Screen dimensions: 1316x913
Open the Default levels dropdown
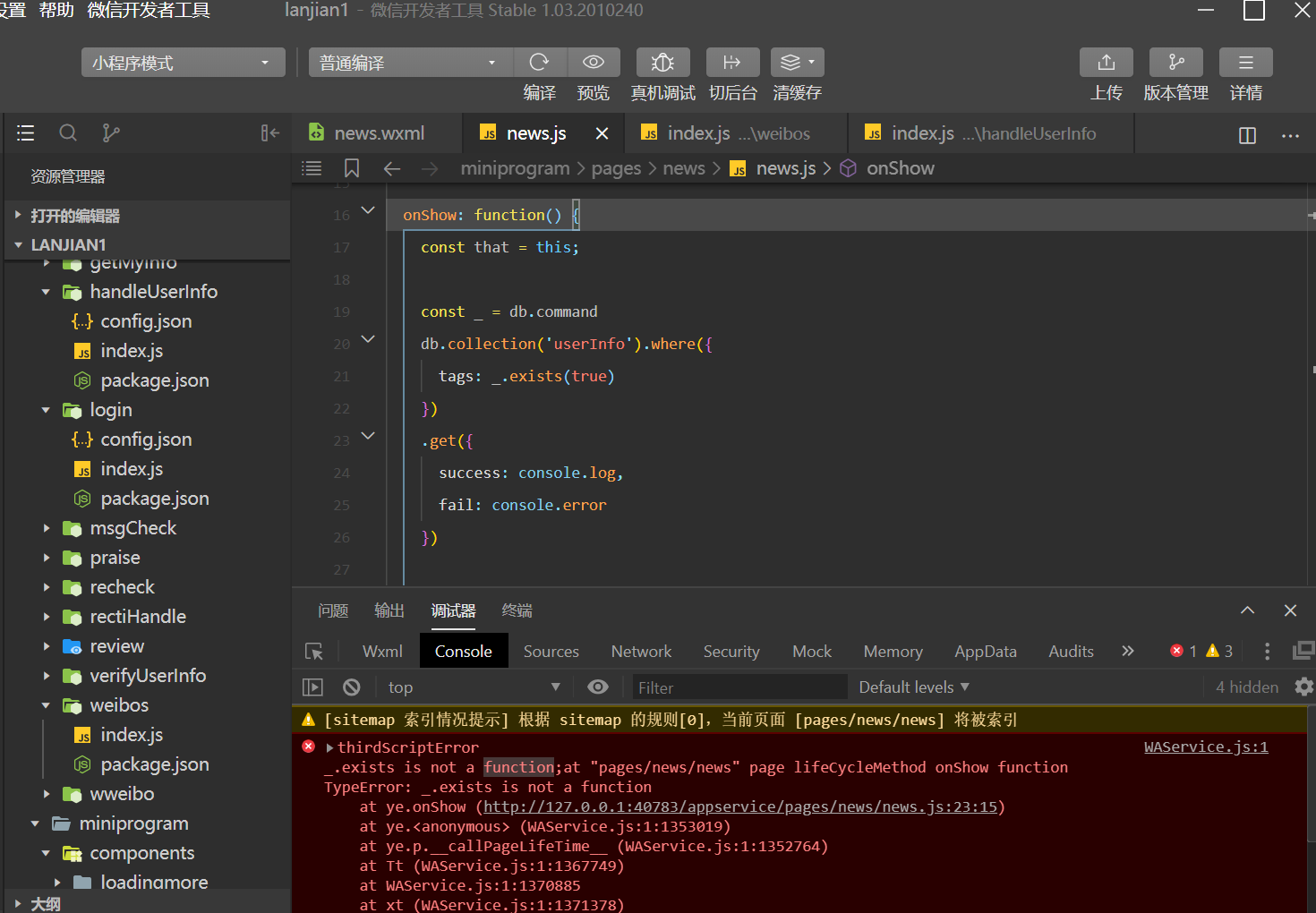point(914,687)
